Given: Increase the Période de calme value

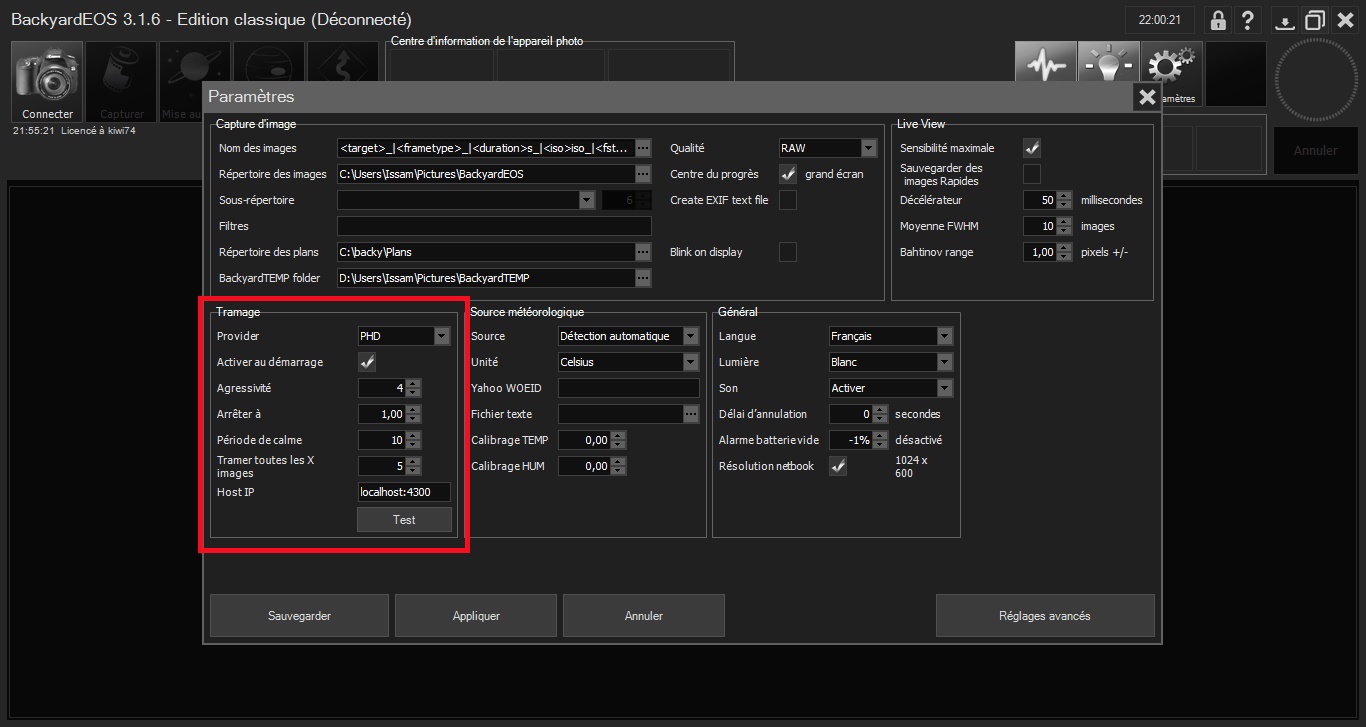Looking at the screenshot, I should click(x=414, y=436).
